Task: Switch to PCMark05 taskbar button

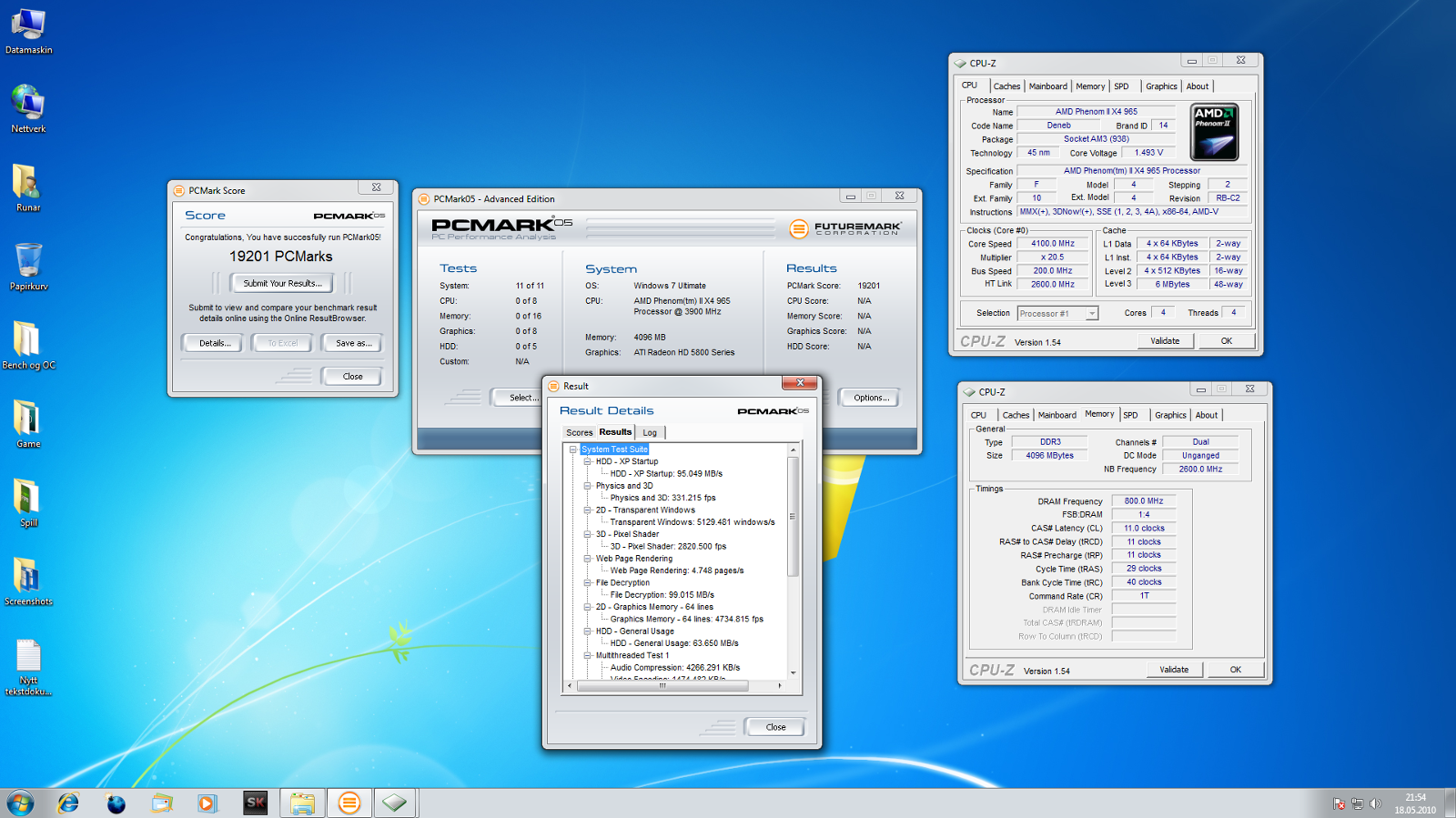Action: point(349,803)
